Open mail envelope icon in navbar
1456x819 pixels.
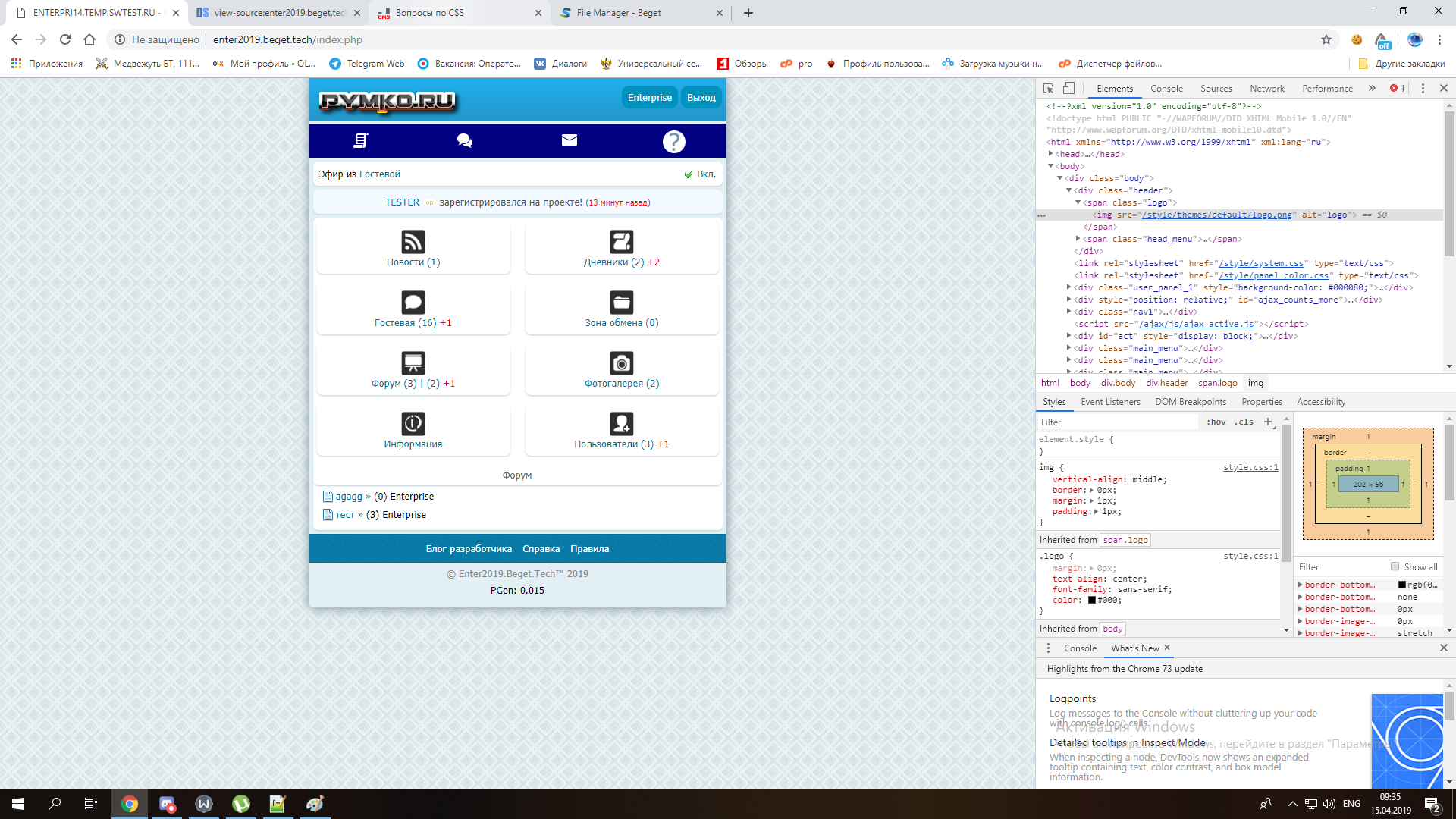pos(570,140)
